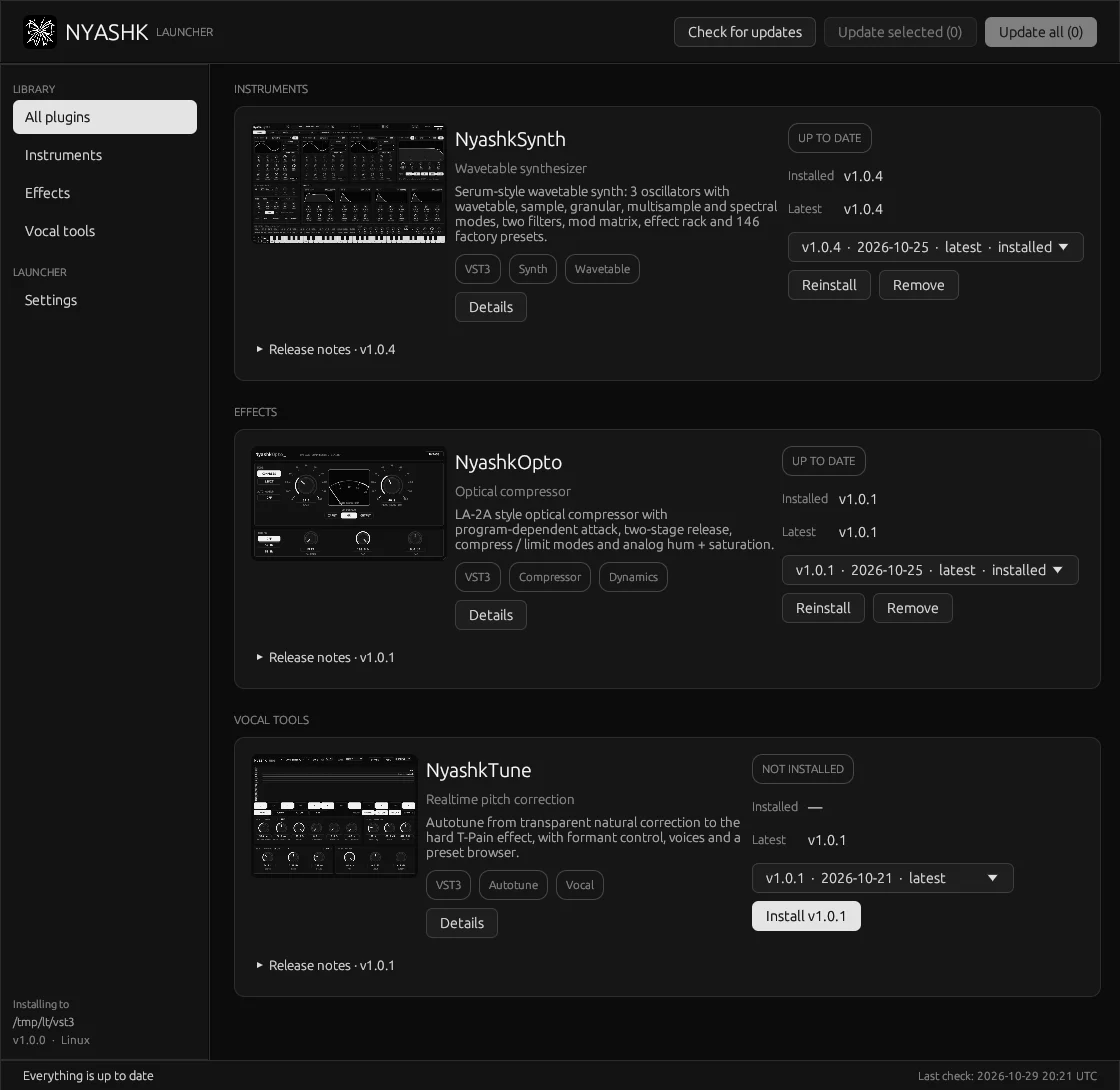Open NyashkTune version dropdown v1.0.1

click(x=882, y=878)
